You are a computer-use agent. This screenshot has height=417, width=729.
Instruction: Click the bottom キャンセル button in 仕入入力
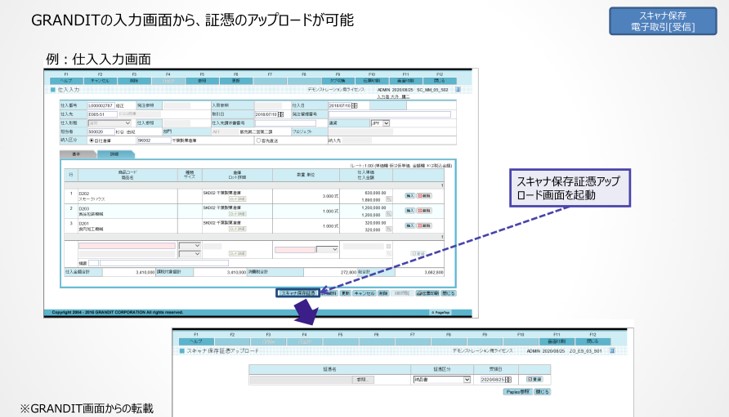[364, 293]
